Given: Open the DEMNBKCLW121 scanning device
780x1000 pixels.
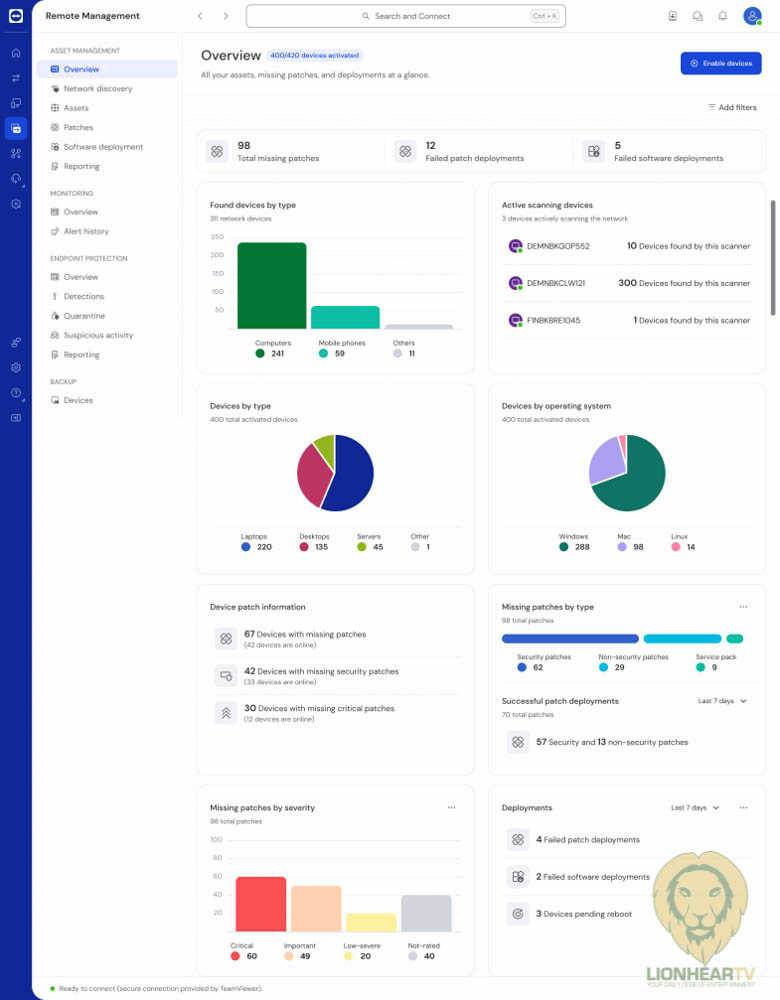Looking at the screenshot, I should tap(555, 283).
